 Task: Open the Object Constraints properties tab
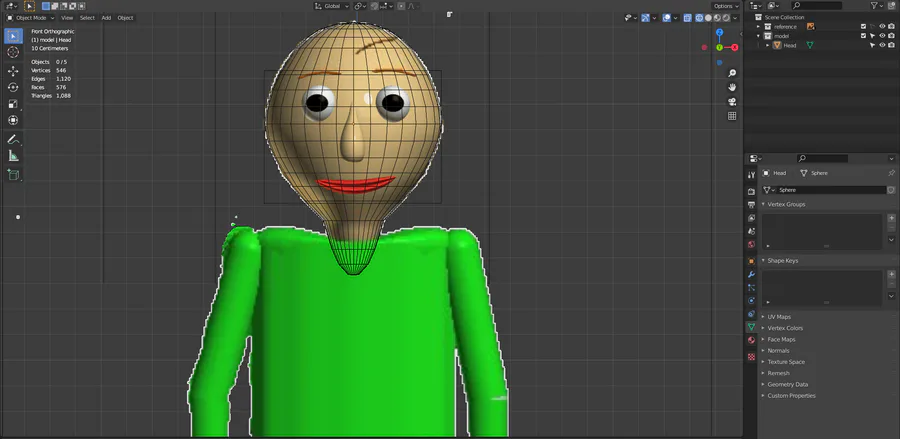(751, 314)
